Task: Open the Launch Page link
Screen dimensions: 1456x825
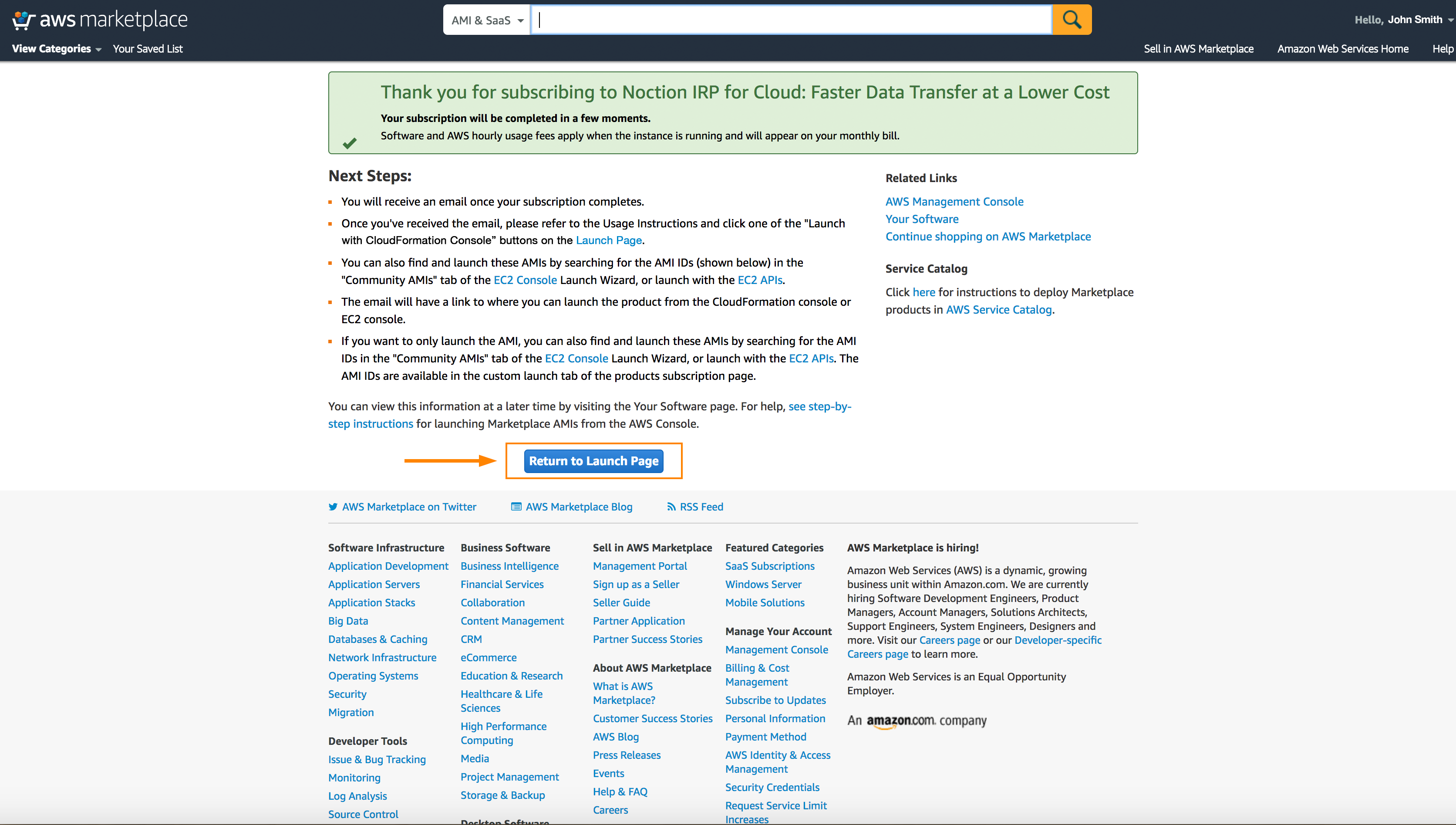Action: pos(609,240)
